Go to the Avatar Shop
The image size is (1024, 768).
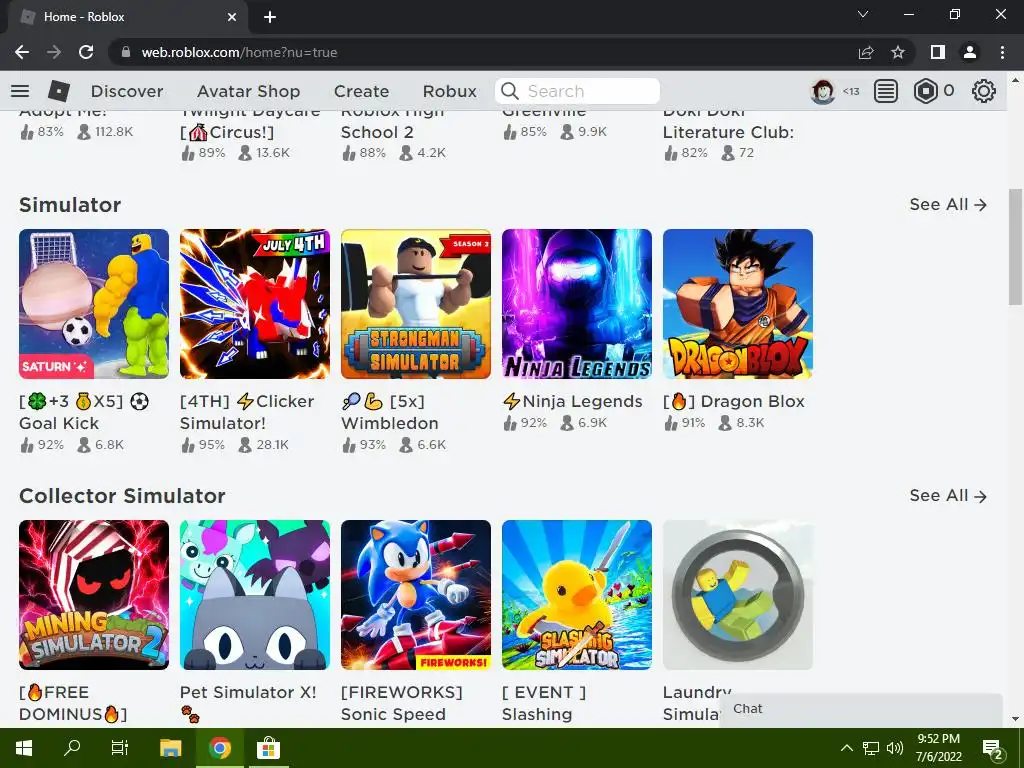point(249,91)
